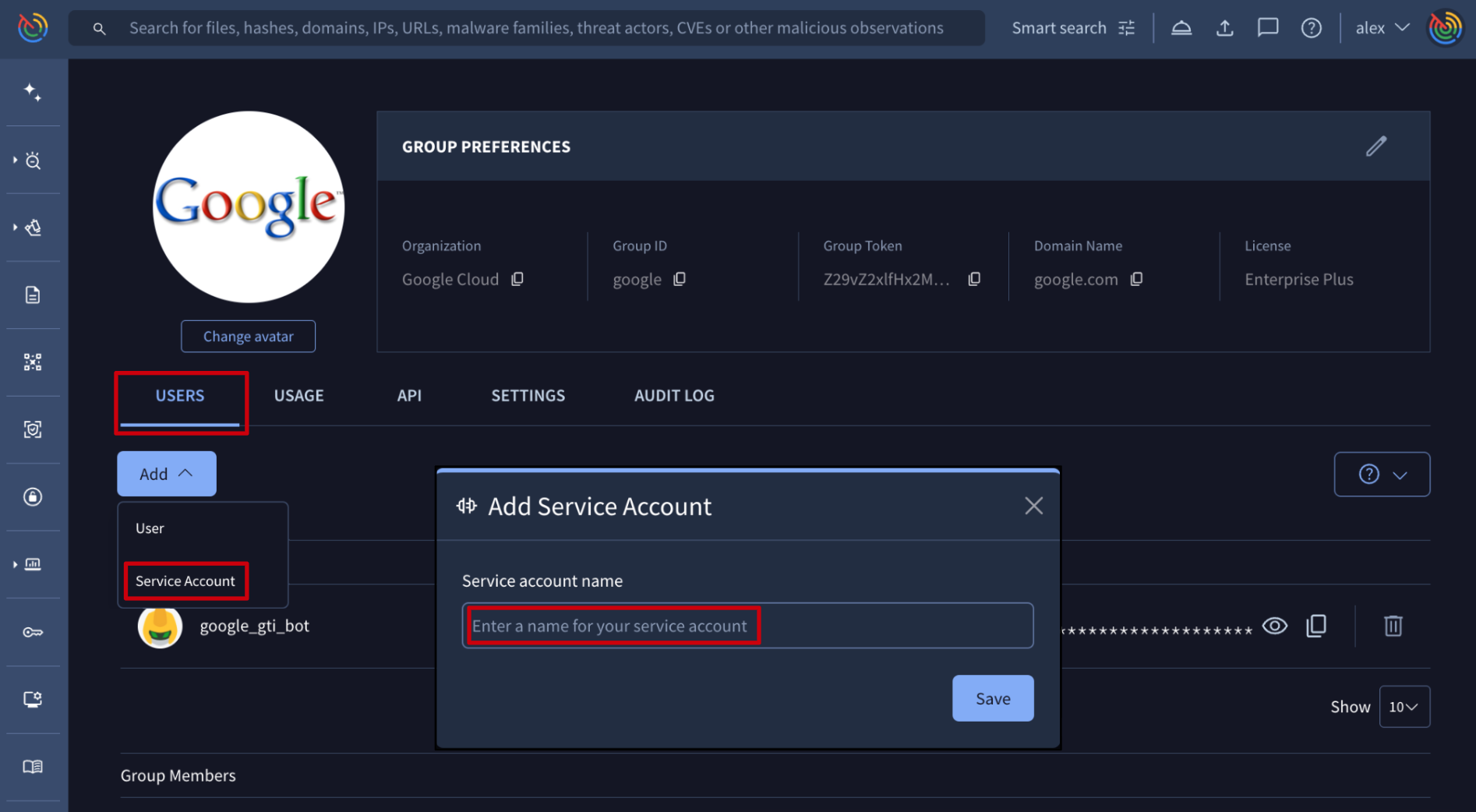Choose Service Account from the Add menu
The width and height of the screenshot is (1476, 812).
tap(185, 581)
